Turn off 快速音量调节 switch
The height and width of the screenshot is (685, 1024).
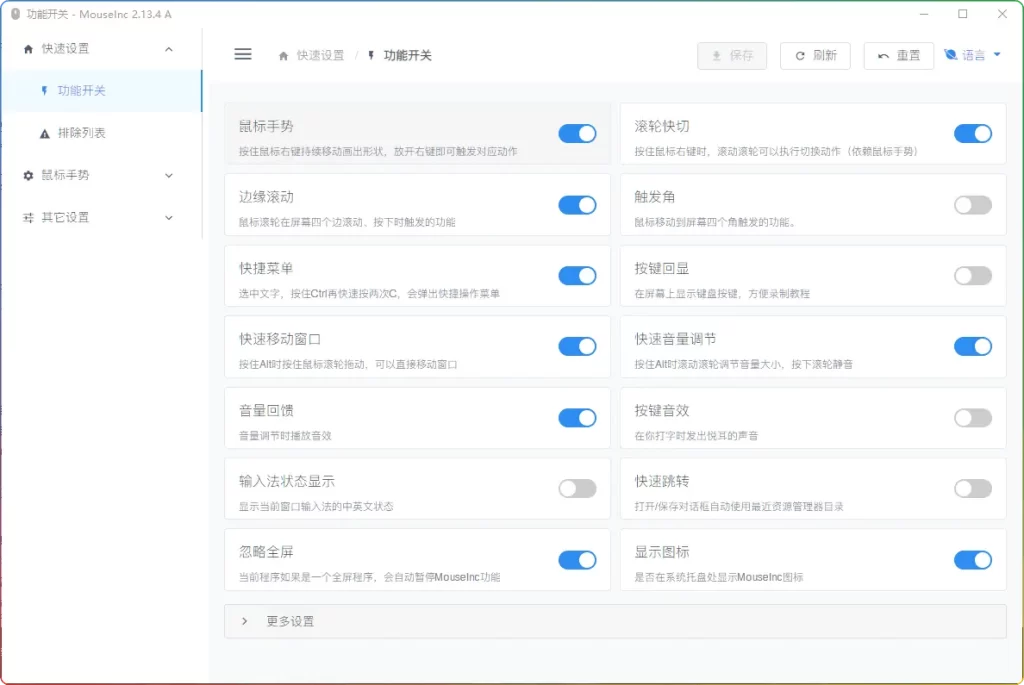tap(972, 346)
